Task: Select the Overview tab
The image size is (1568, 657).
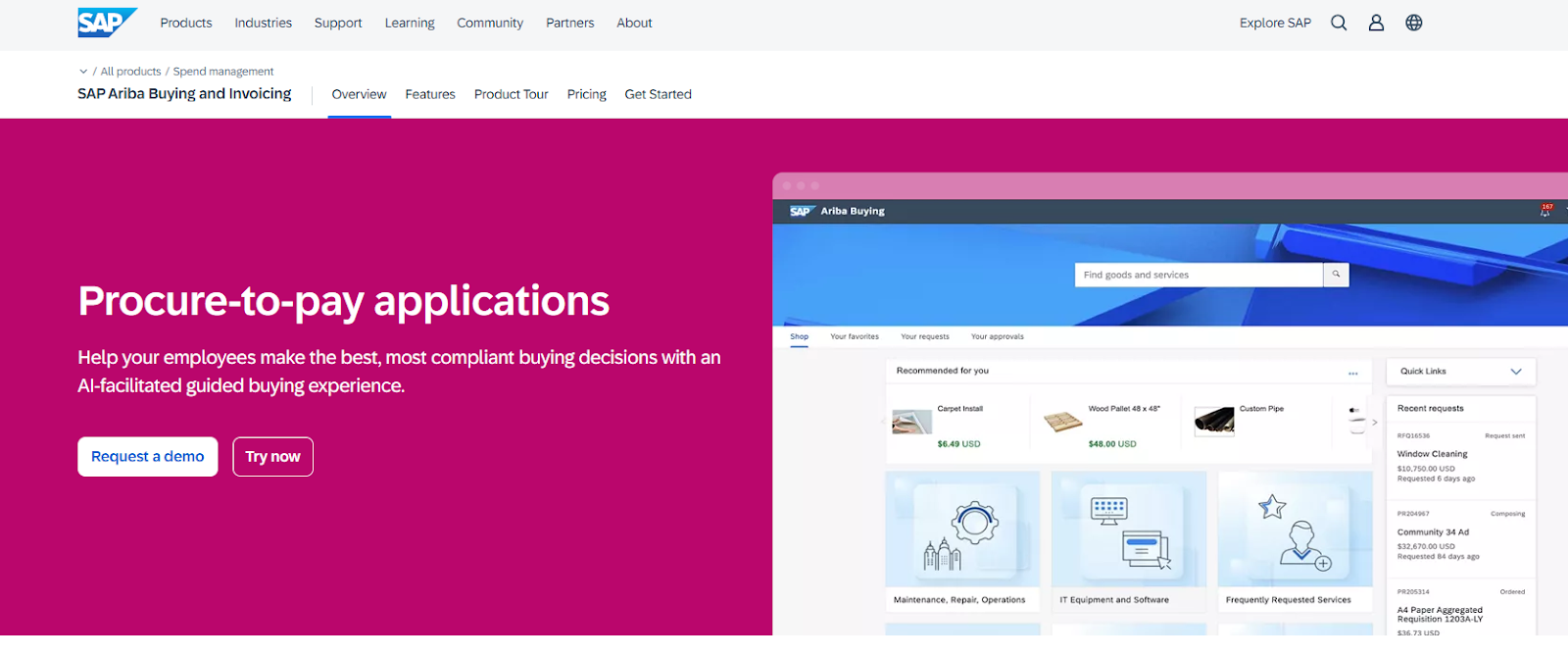Action: click(x=359, y=94)
